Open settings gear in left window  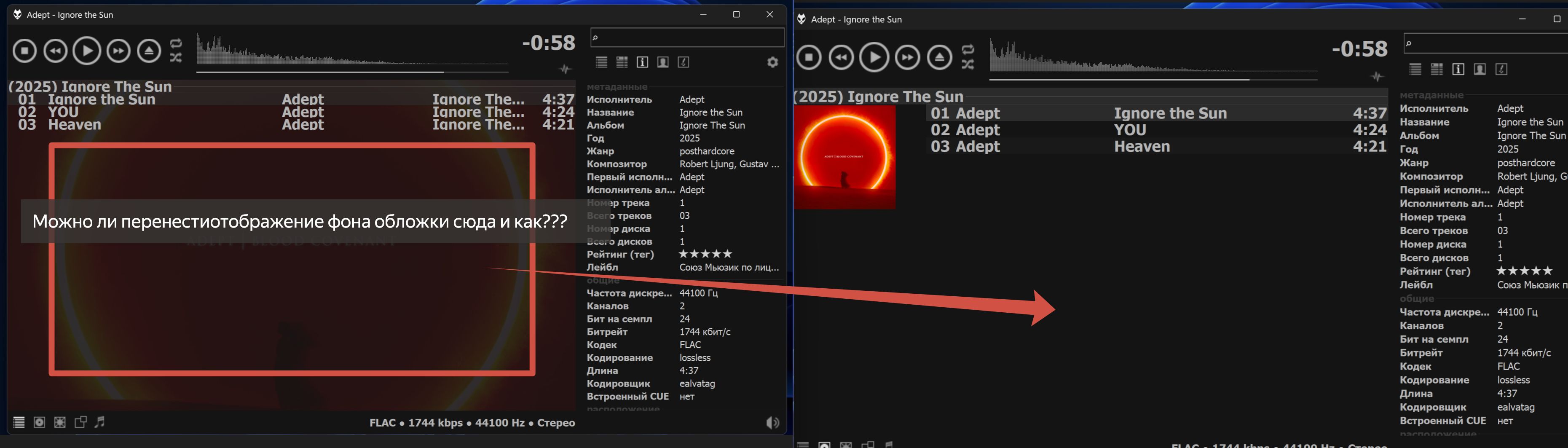772,62
